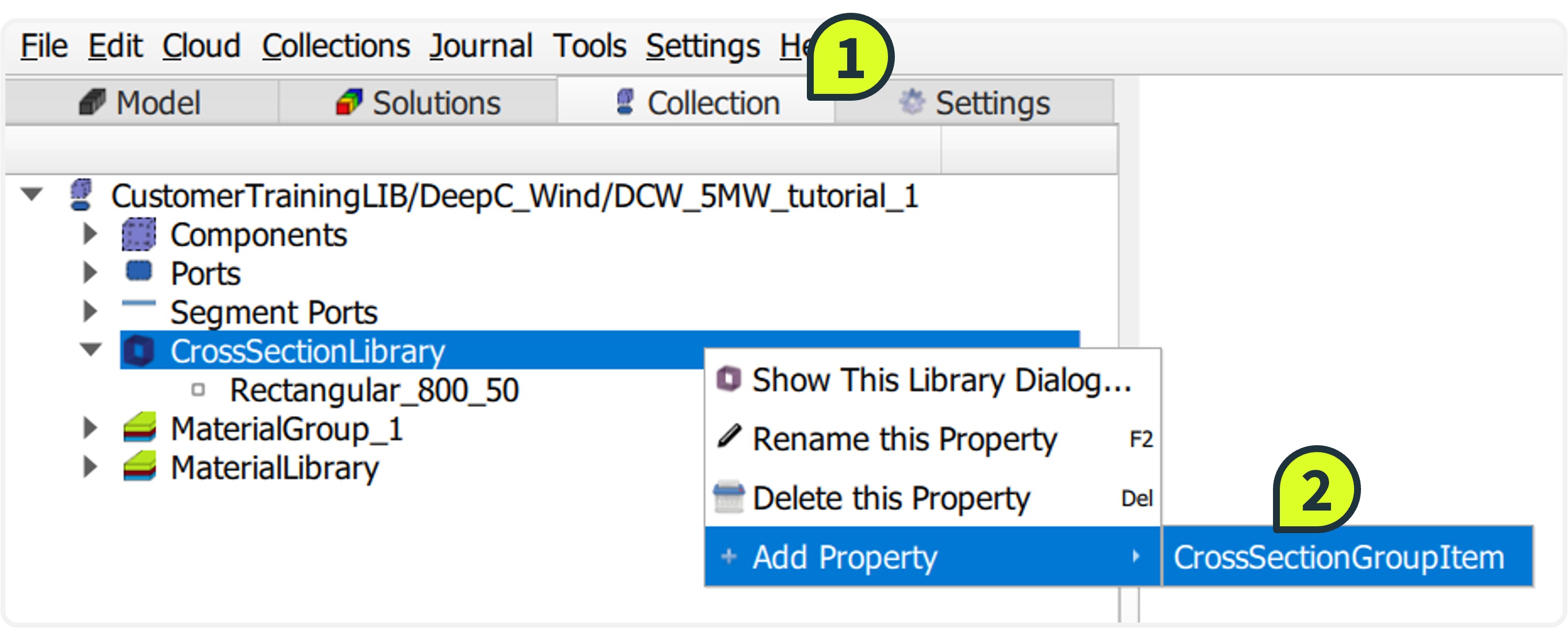Click the collection root node icon
Viewport: 1568px width, 628px height.
tap(82, 196)
